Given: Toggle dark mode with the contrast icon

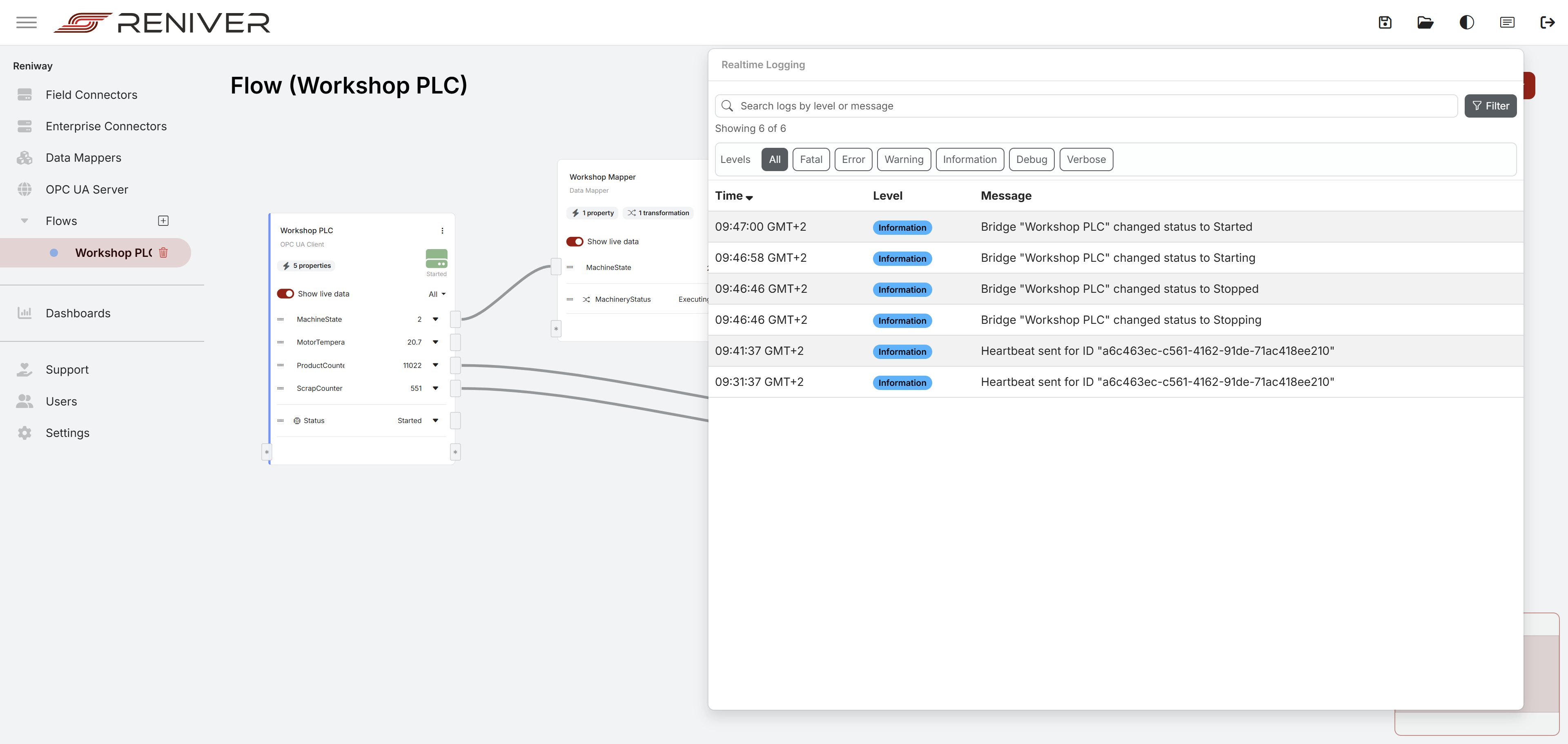Looking at the screenshot, I should click(x=1466, y=22).
